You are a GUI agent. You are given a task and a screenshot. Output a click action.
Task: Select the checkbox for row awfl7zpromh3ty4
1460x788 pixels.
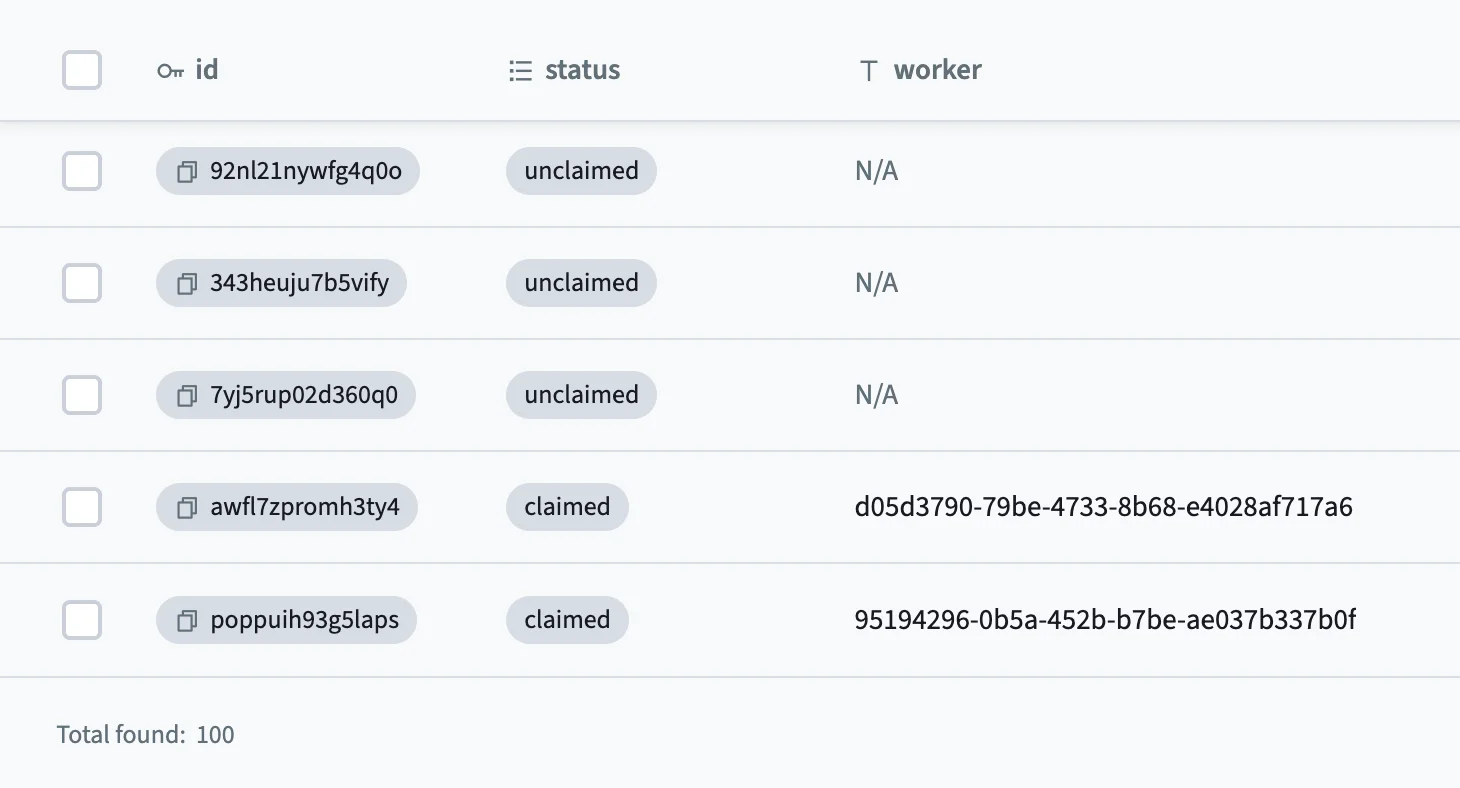click(82, 507)
